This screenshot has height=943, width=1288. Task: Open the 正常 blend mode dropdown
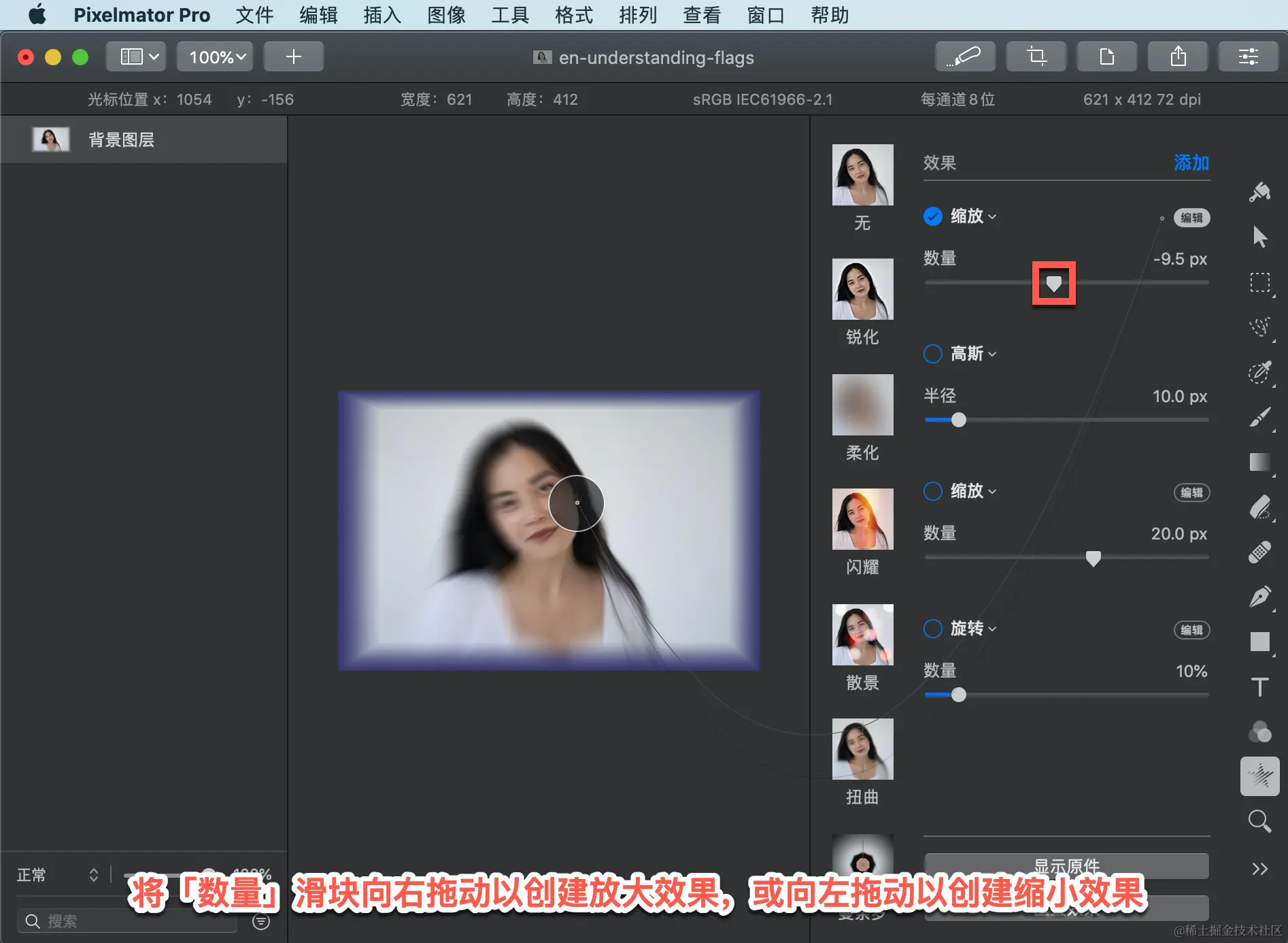coord(58,875)
